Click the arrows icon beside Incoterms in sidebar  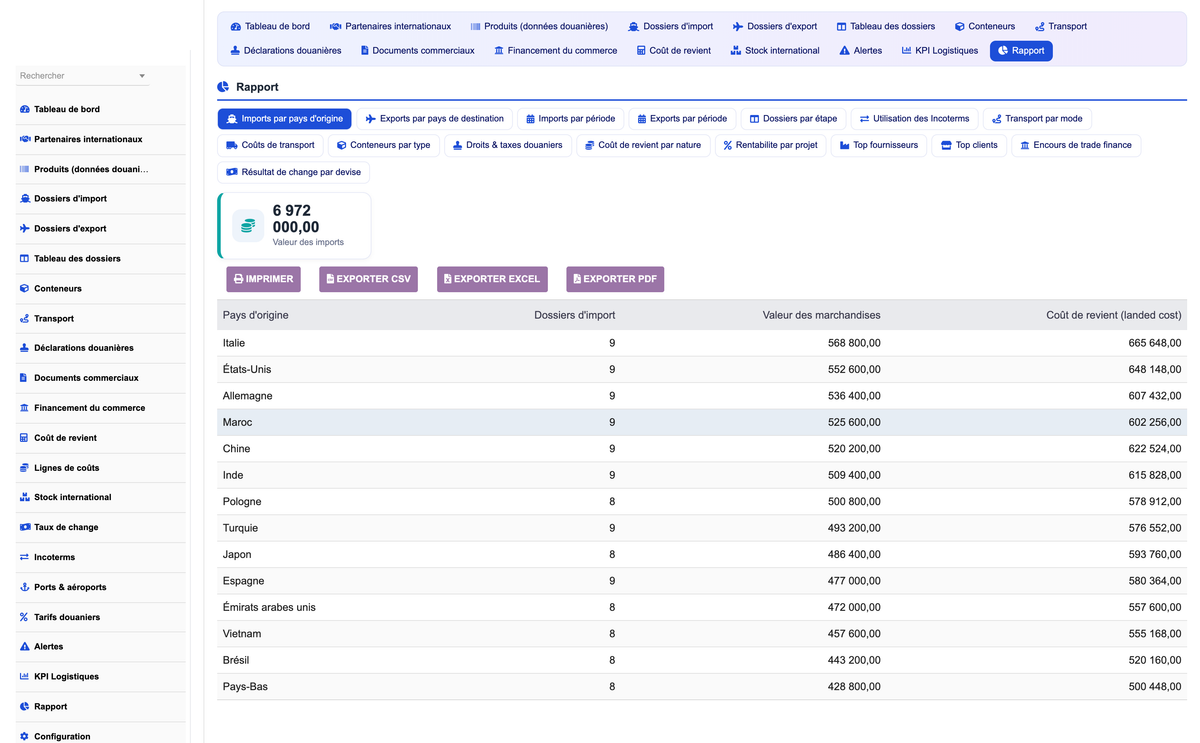click(x=25, y=557)
